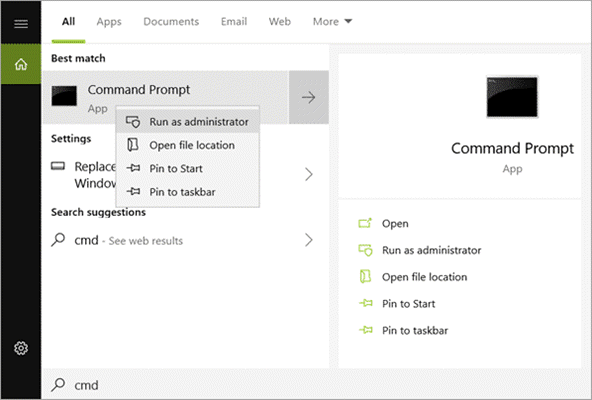This screenshot has width=592, height=400.
Task: Click the search box containing cmd
Action: click(x=316, y=385)
